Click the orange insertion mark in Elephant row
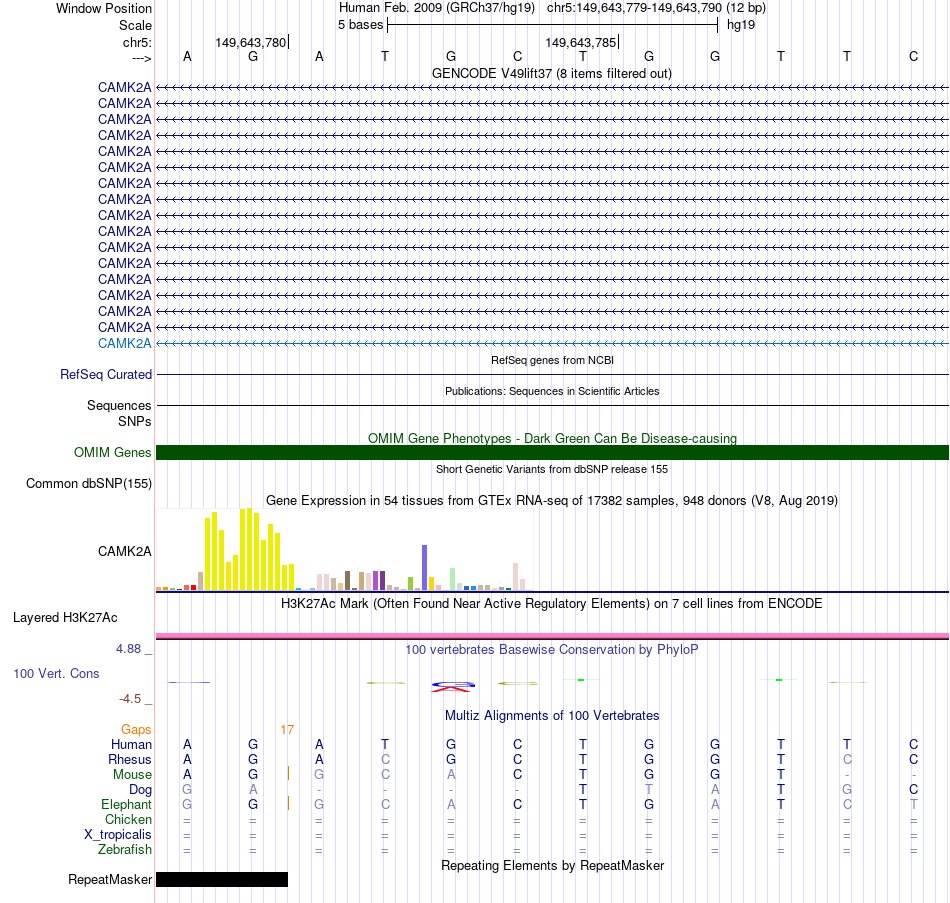Image resolution: width=950 pixels, height=903 pixels. pos(288,804)
